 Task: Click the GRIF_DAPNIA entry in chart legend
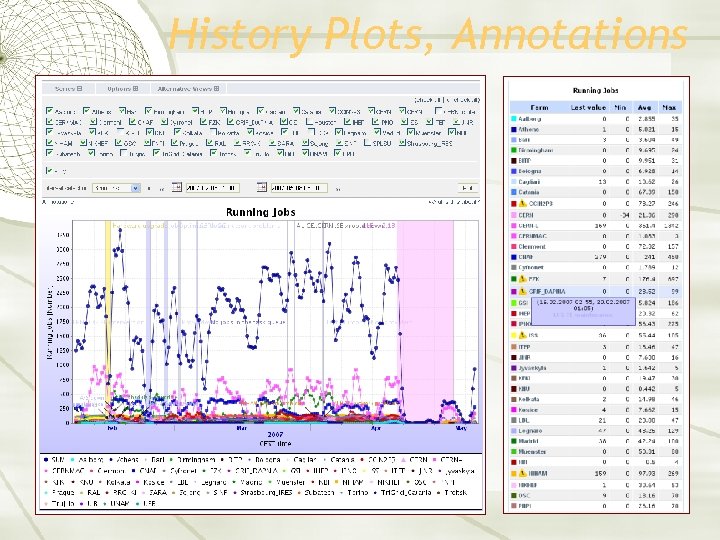click(x=253, y=471)
